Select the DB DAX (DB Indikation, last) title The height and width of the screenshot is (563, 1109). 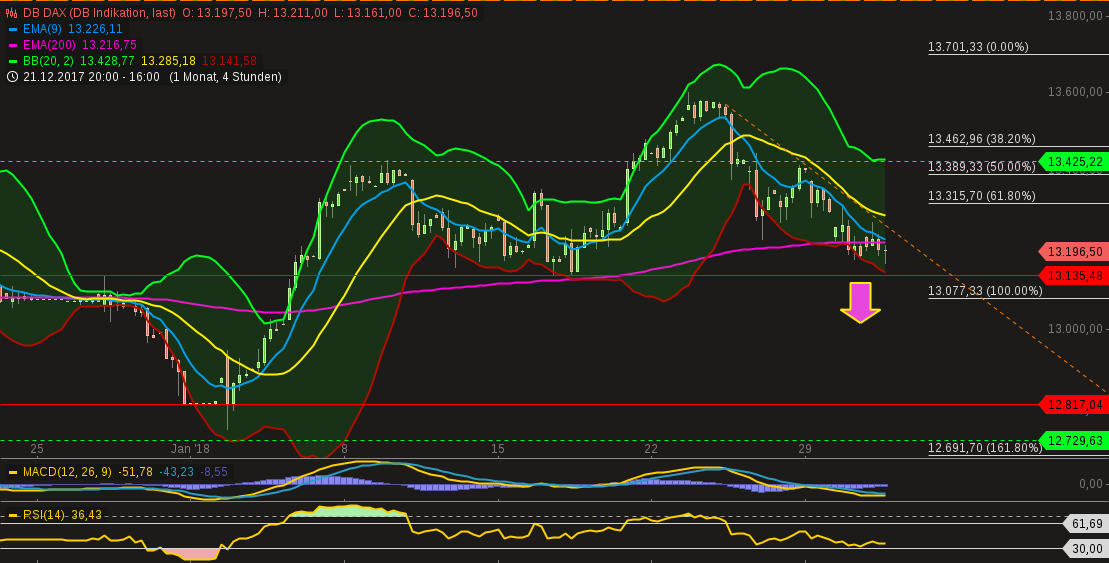click(x=99, y=13)
